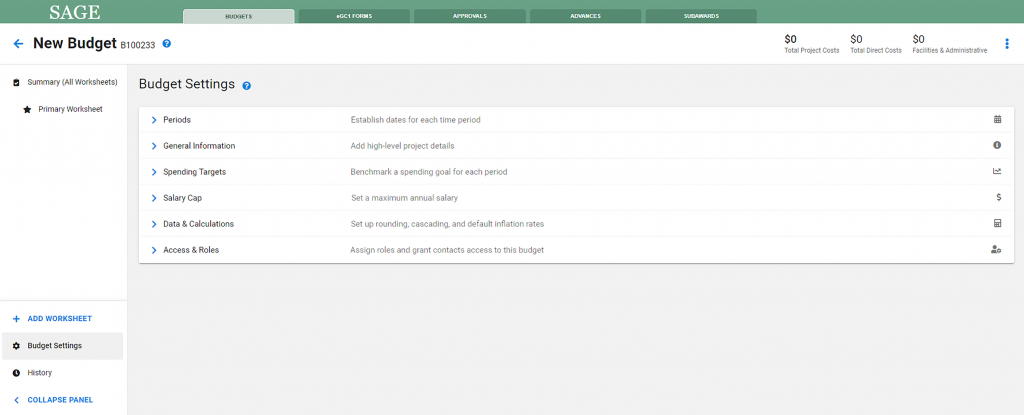Click the clock icon beside History

(16, 373)
